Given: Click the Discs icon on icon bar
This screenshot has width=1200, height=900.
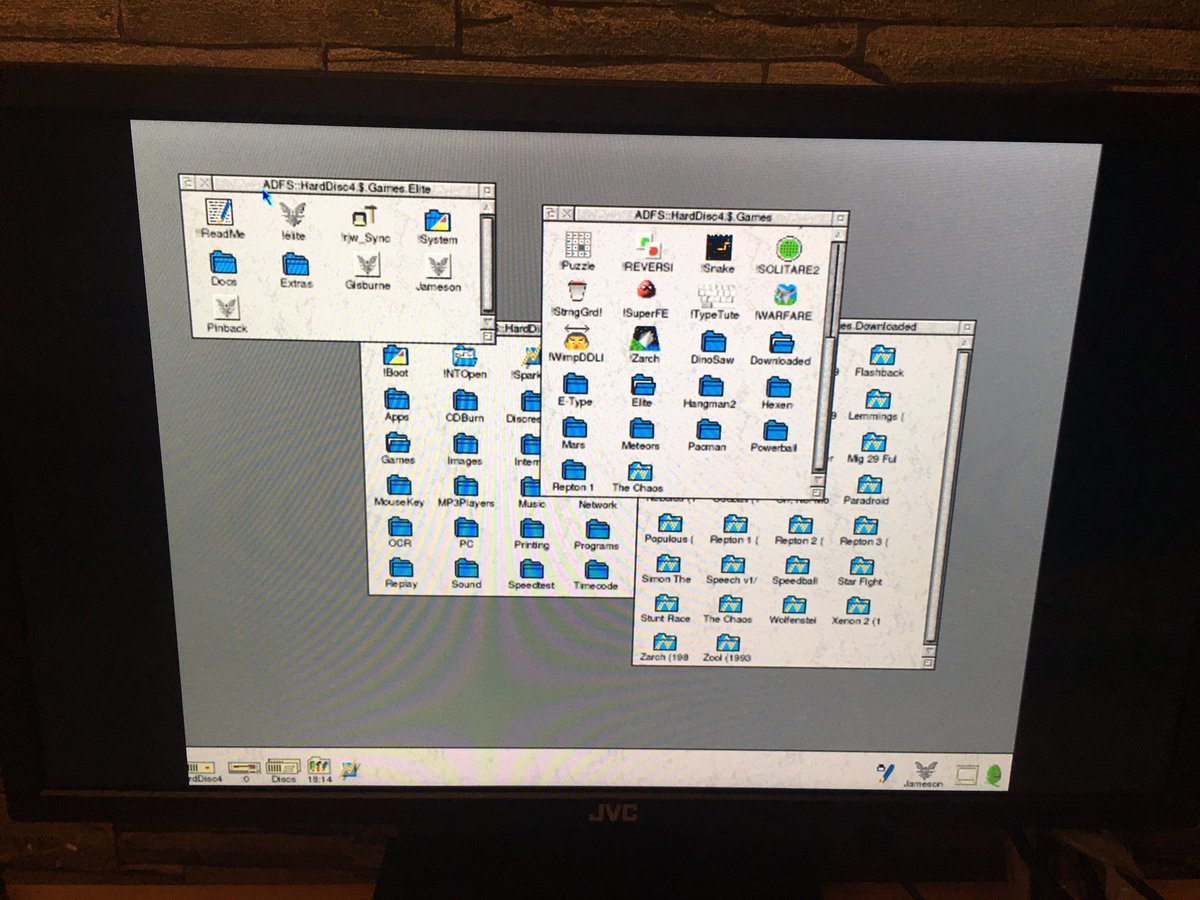Looking at the screenshot, I should point(283,766).
